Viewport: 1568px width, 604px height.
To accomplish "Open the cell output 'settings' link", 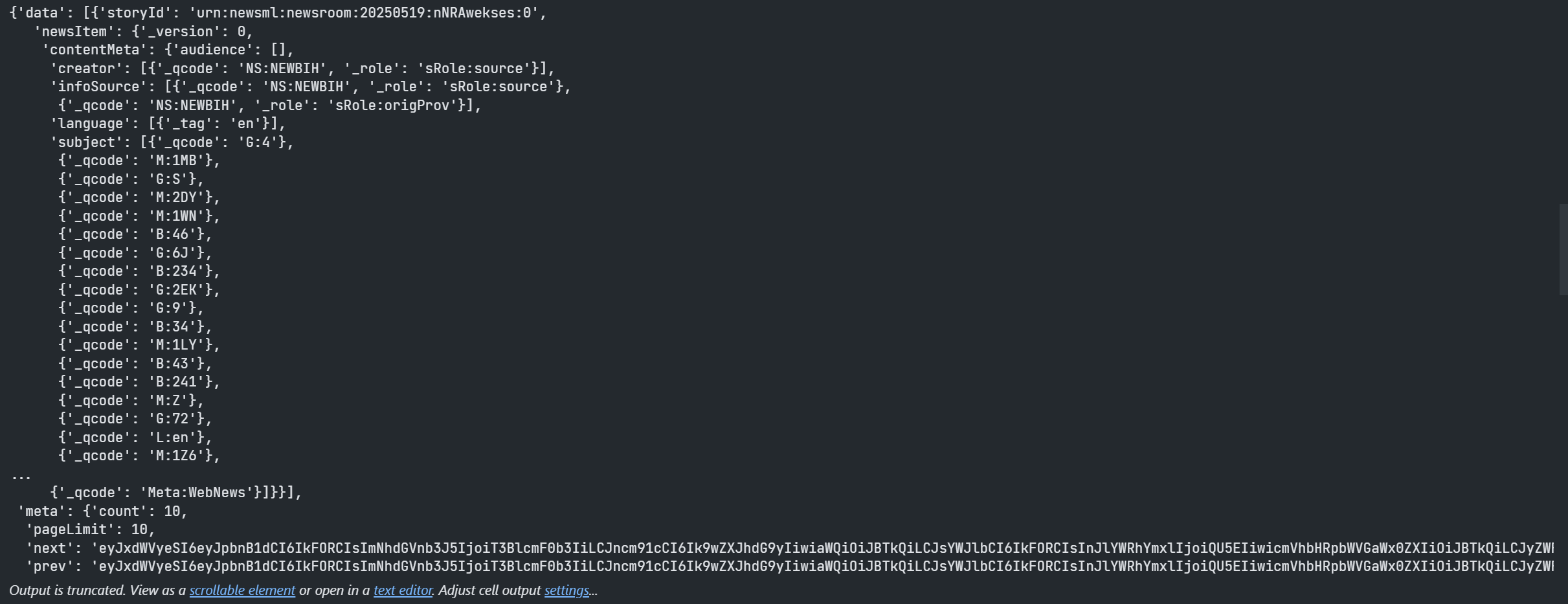I will point(566,590).
